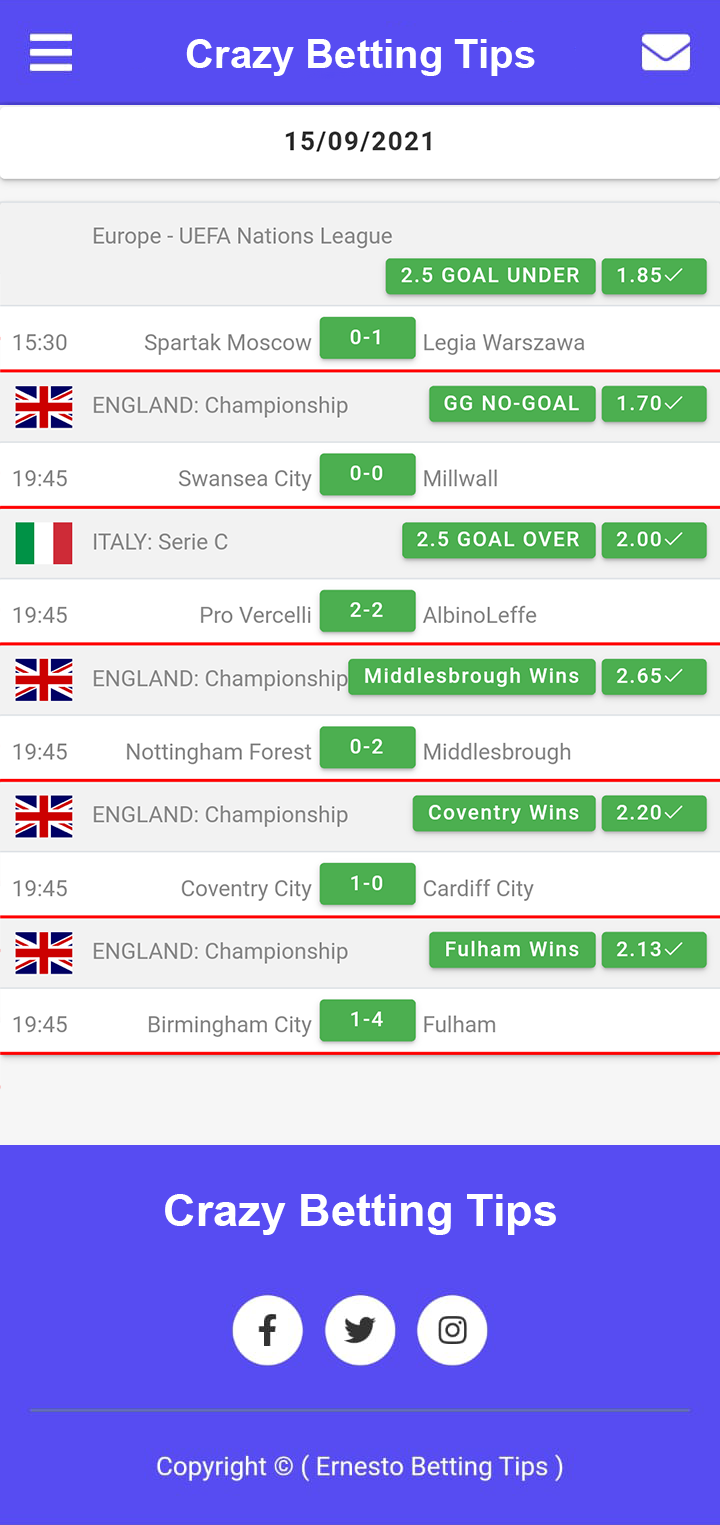The height and width of the screenshot is (1525, 720).
Task: Tap the 1.85 odds badge
Action: (654, 276)
